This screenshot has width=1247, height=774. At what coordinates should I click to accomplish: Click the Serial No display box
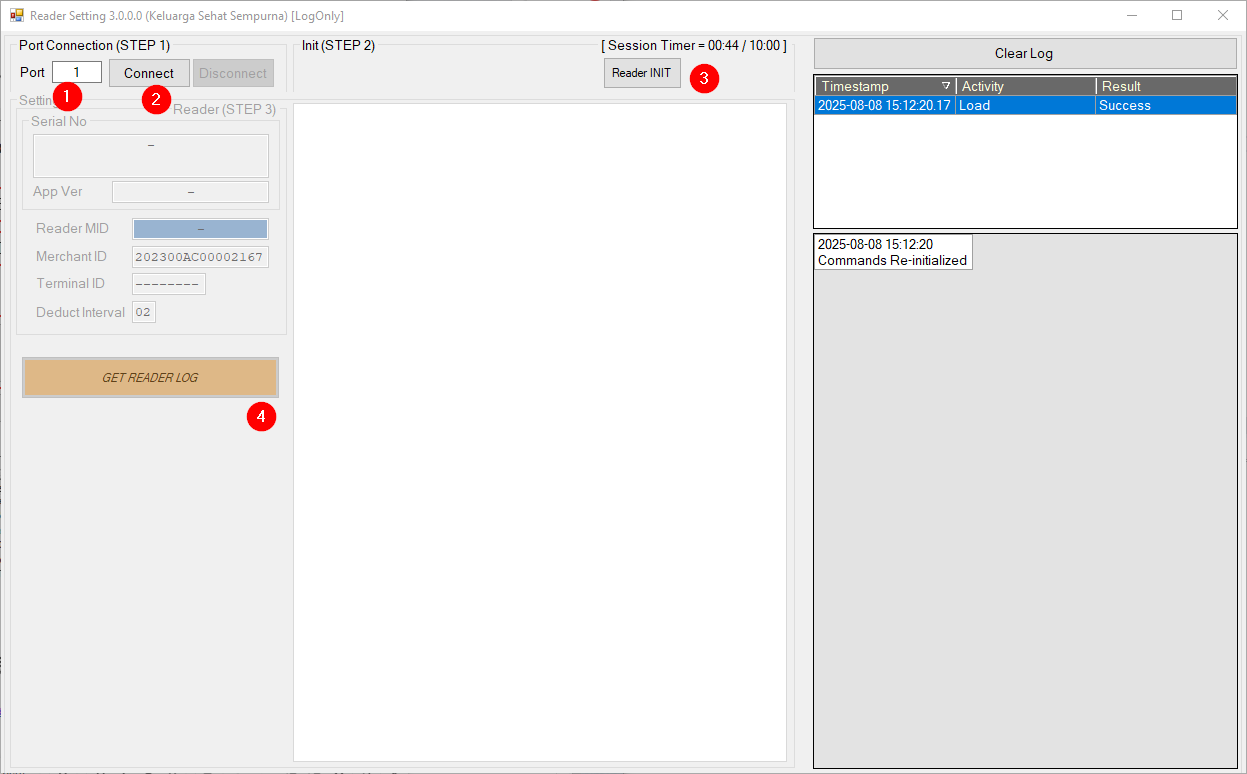click(x=151, y=156)
